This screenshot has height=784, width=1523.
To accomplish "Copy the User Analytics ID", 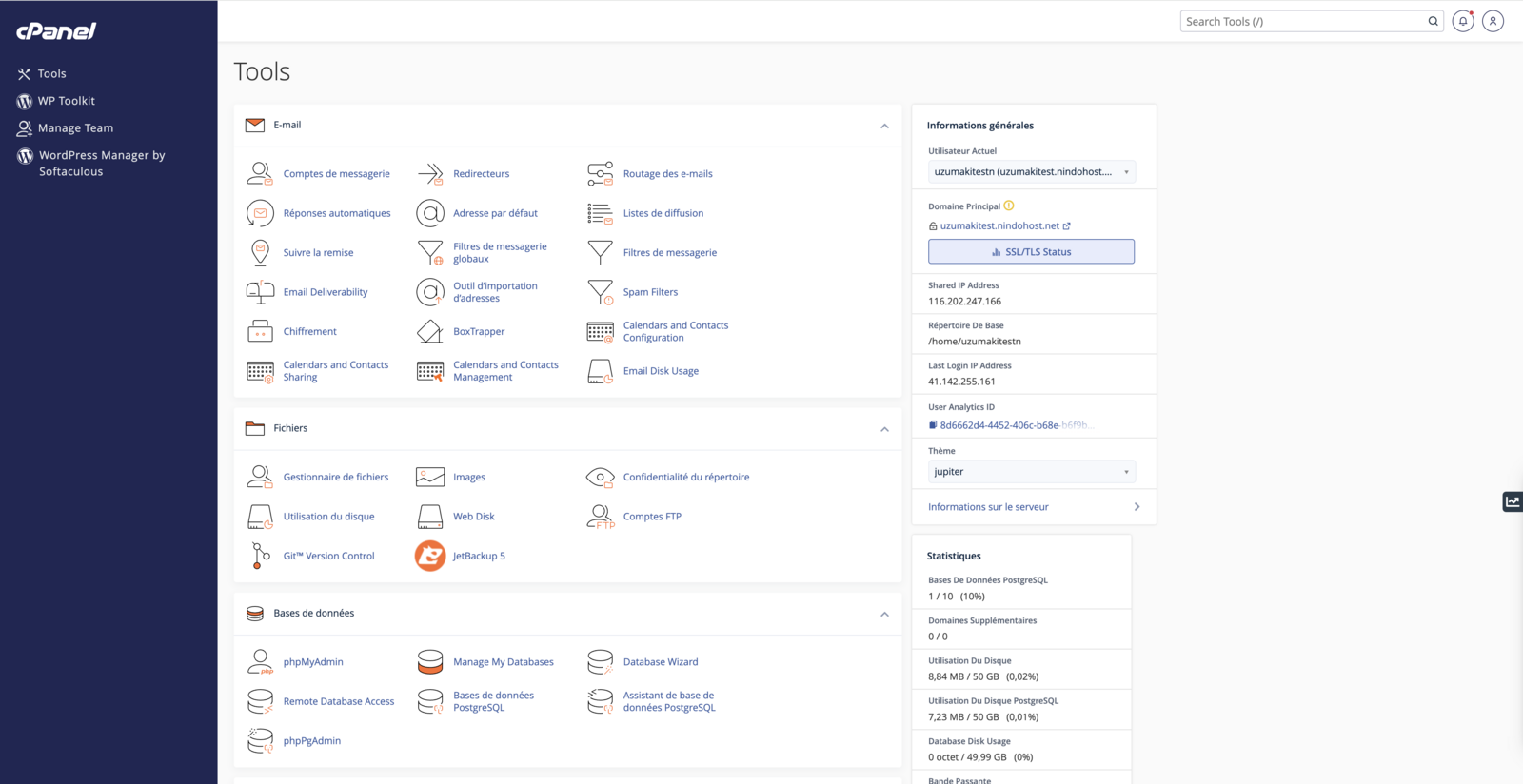I will [x=933, y=425].
